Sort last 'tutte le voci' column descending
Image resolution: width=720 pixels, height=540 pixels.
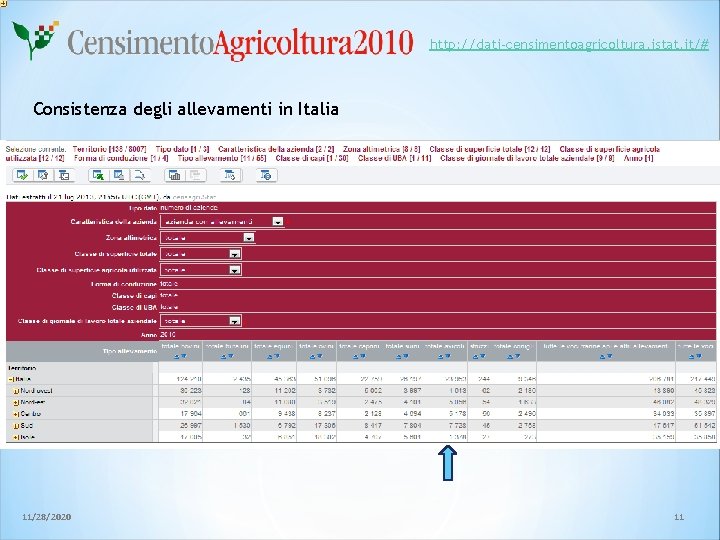(698, 356)
